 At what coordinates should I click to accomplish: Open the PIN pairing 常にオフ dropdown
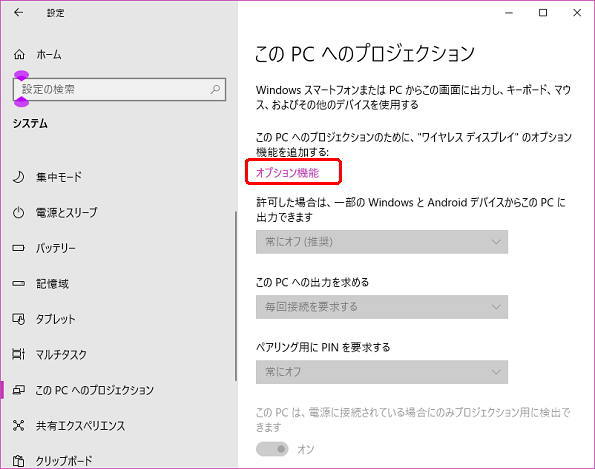coord(382,372)
